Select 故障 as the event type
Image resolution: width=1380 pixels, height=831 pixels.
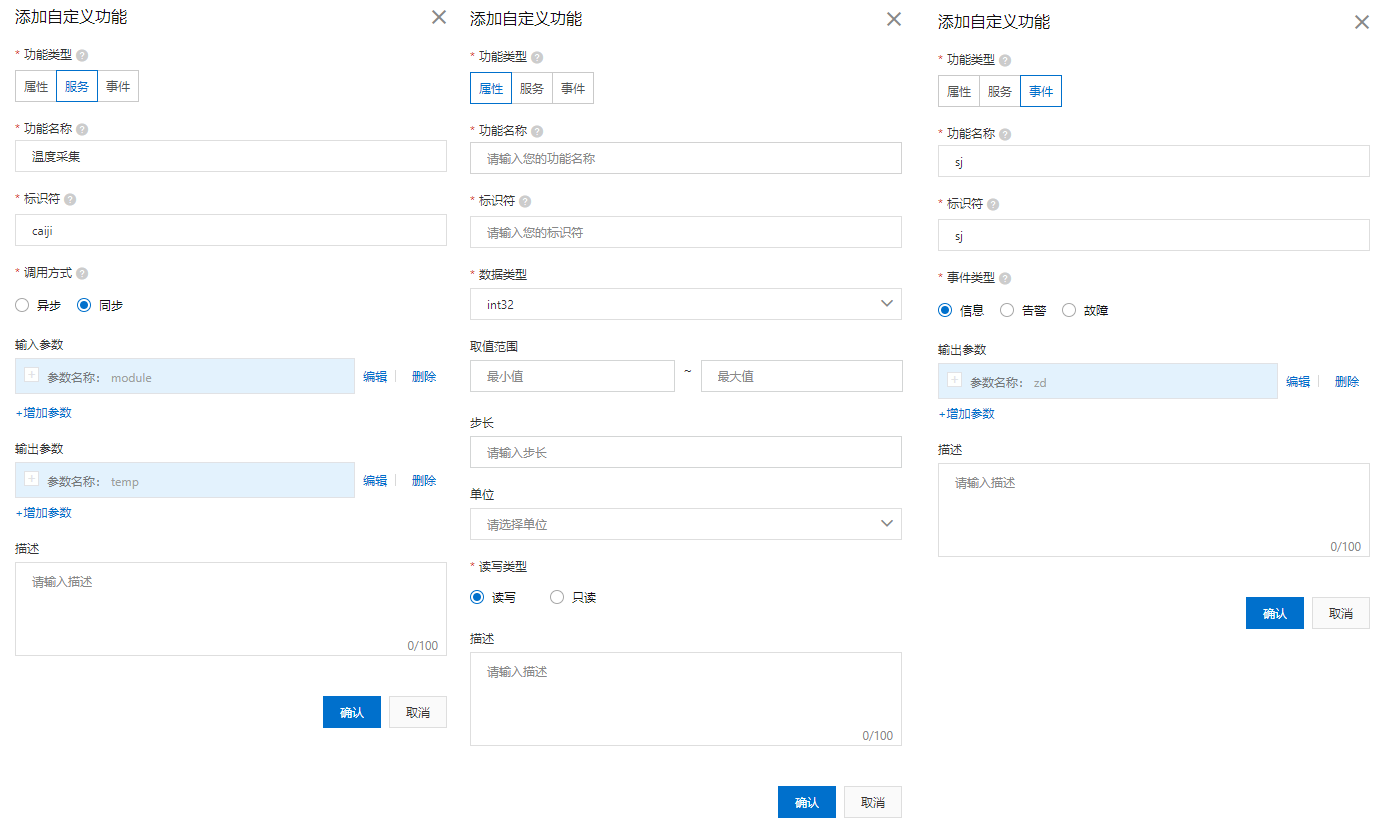pyautogui.click(x=1069, y=311)
